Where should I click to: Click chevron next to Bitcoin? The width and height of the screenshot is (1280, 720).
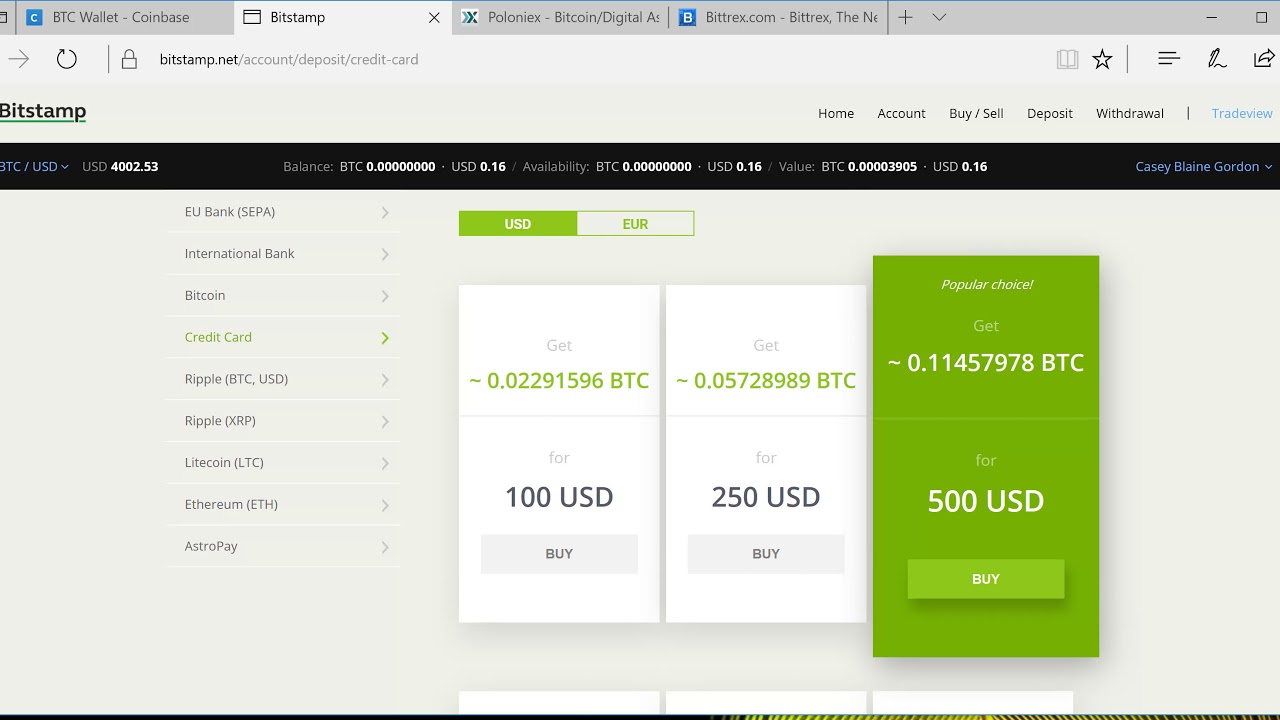[385, 296]
